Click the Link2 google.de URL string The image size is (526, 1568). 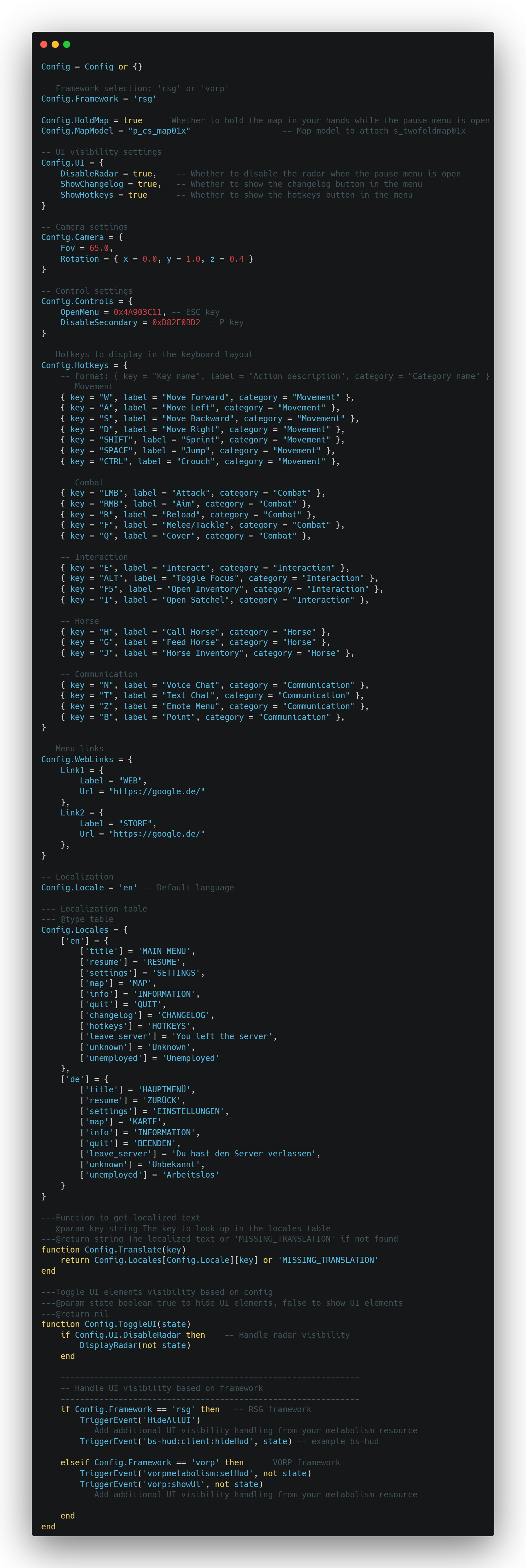[x=157, y=834]
